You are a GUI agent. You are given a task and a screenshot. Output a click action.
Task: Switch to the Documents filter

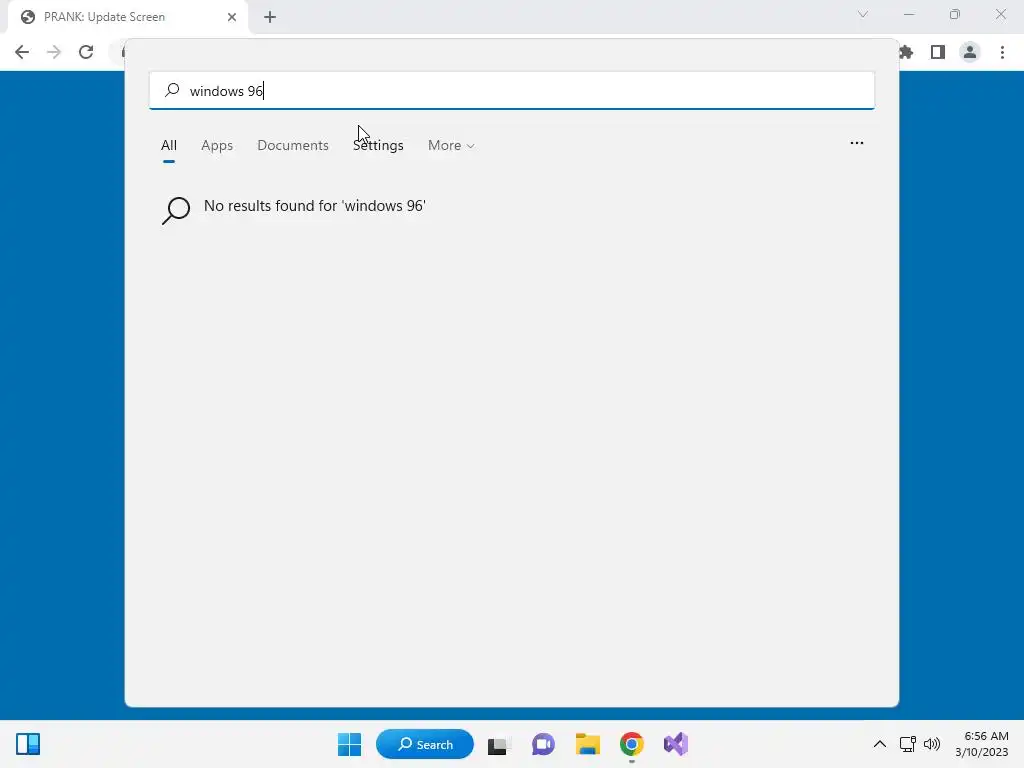click(x=293, y=145)
